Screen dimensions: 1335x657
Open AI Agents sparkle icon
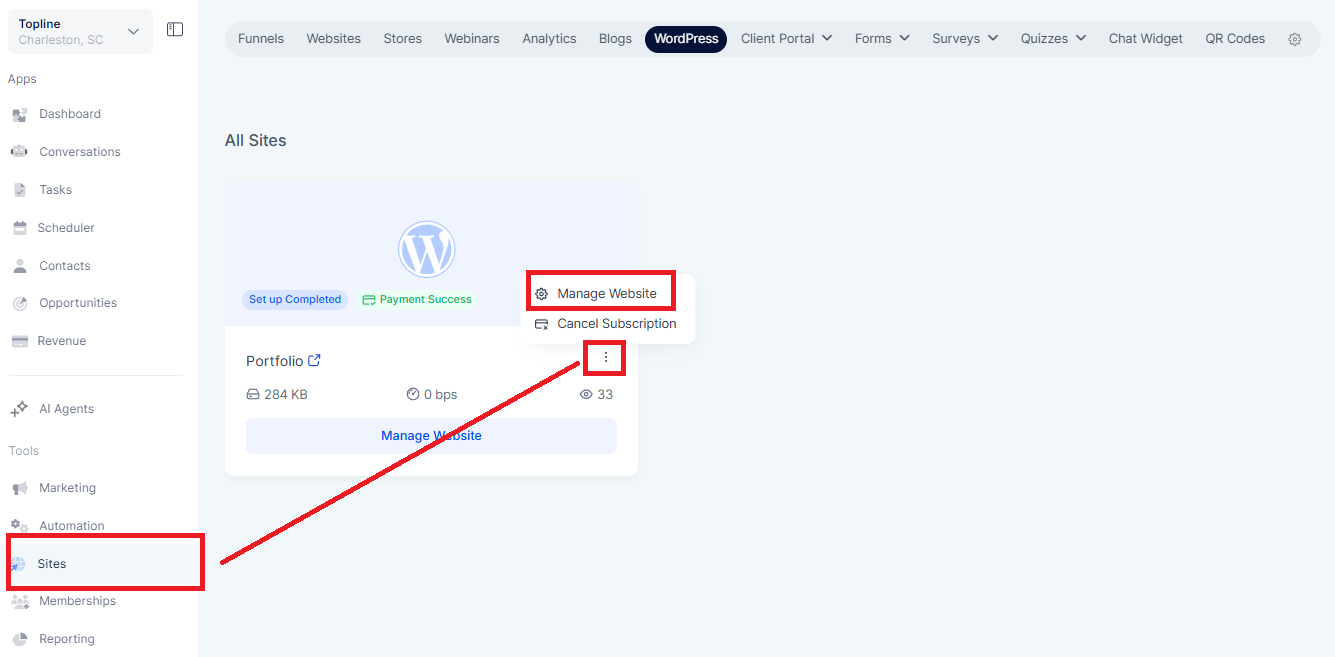tap(19, 409)
